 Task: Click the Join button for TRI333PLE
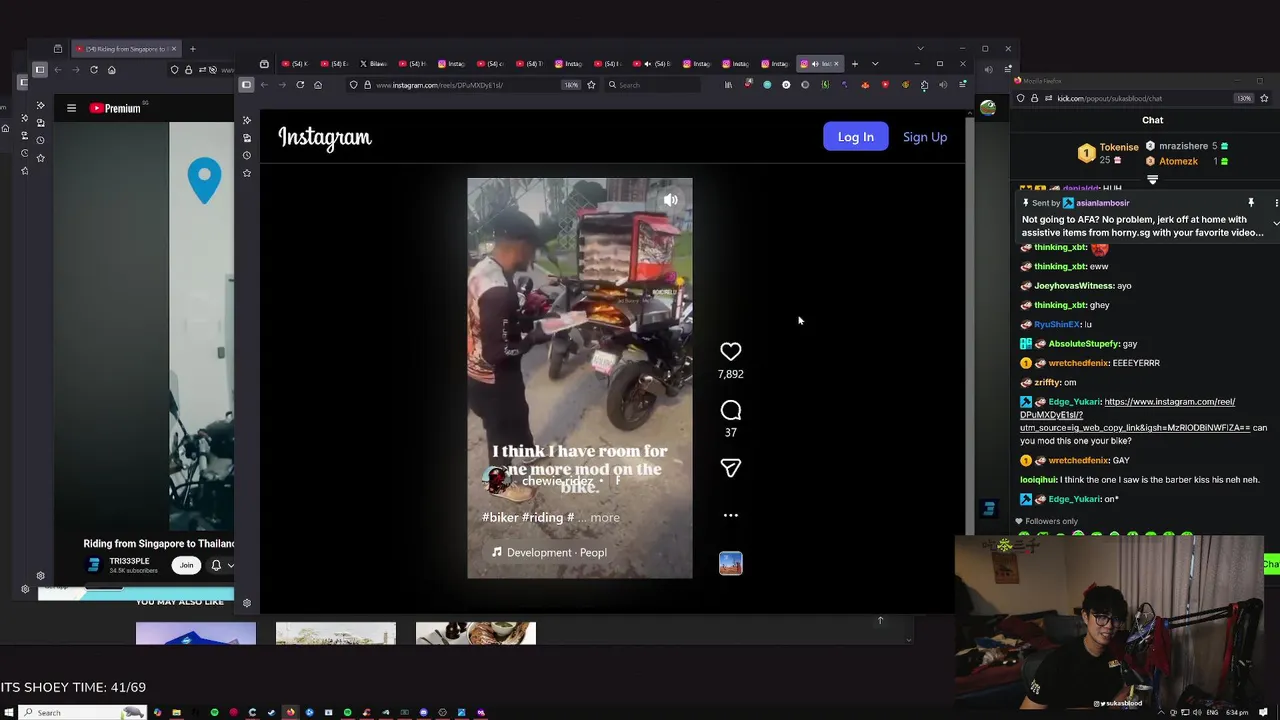pyautogui.click(x=186, y=565)
